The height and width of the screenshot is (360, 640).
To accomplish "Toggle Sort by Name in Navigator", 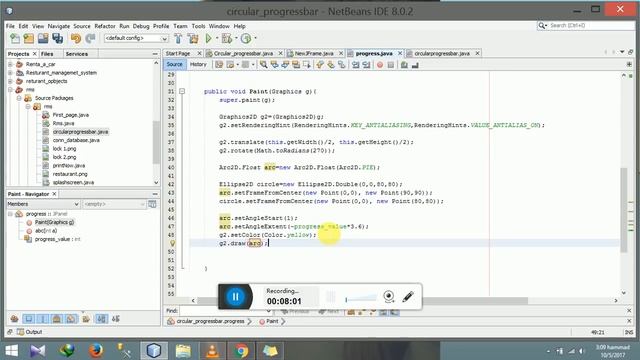I will click(102, 319).
